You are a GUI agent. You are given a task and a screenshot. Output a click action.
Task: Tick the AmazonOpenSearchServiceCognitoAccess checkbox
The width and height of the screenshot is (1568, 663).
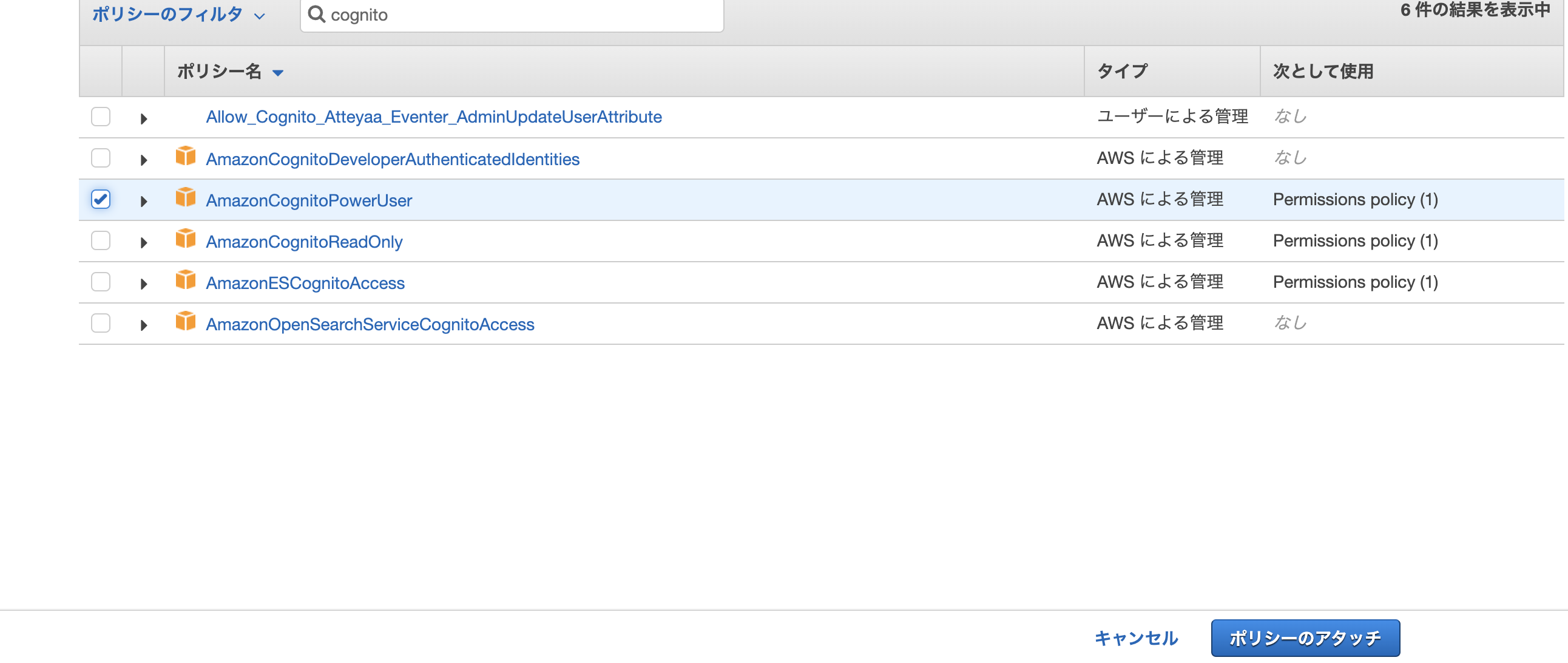pos(101,323)
